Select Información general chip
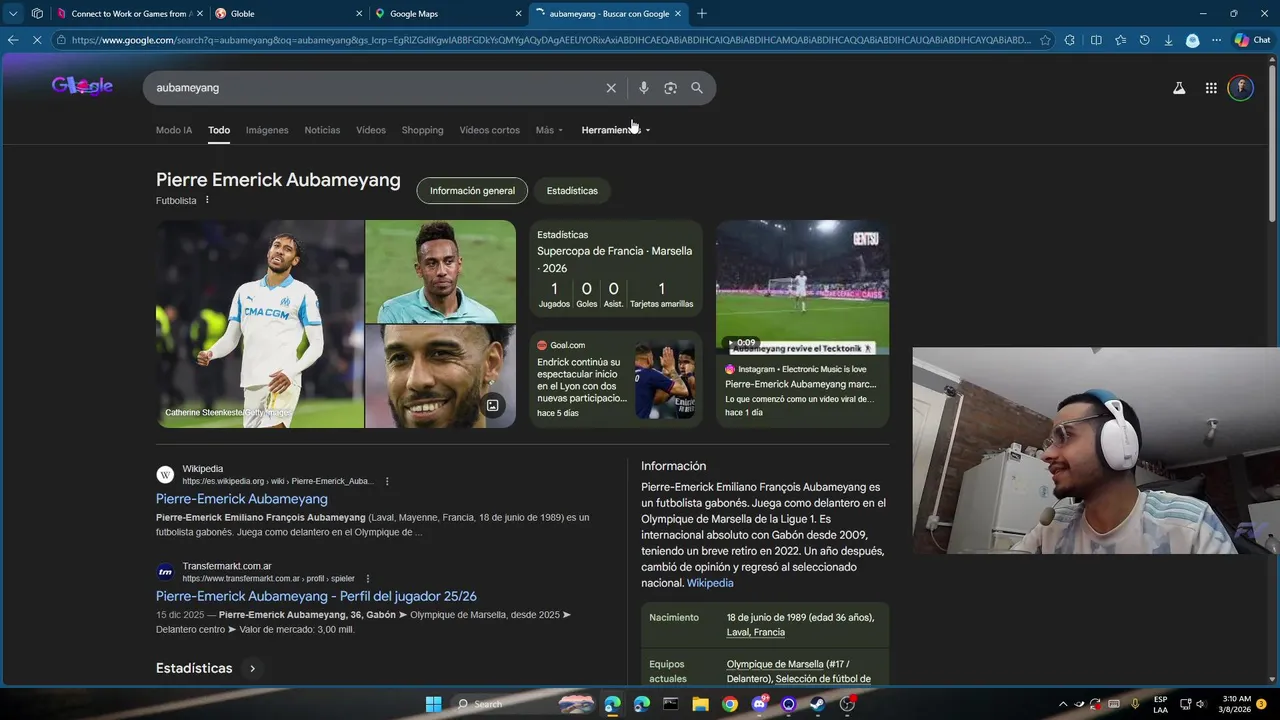 pos(472,191)
